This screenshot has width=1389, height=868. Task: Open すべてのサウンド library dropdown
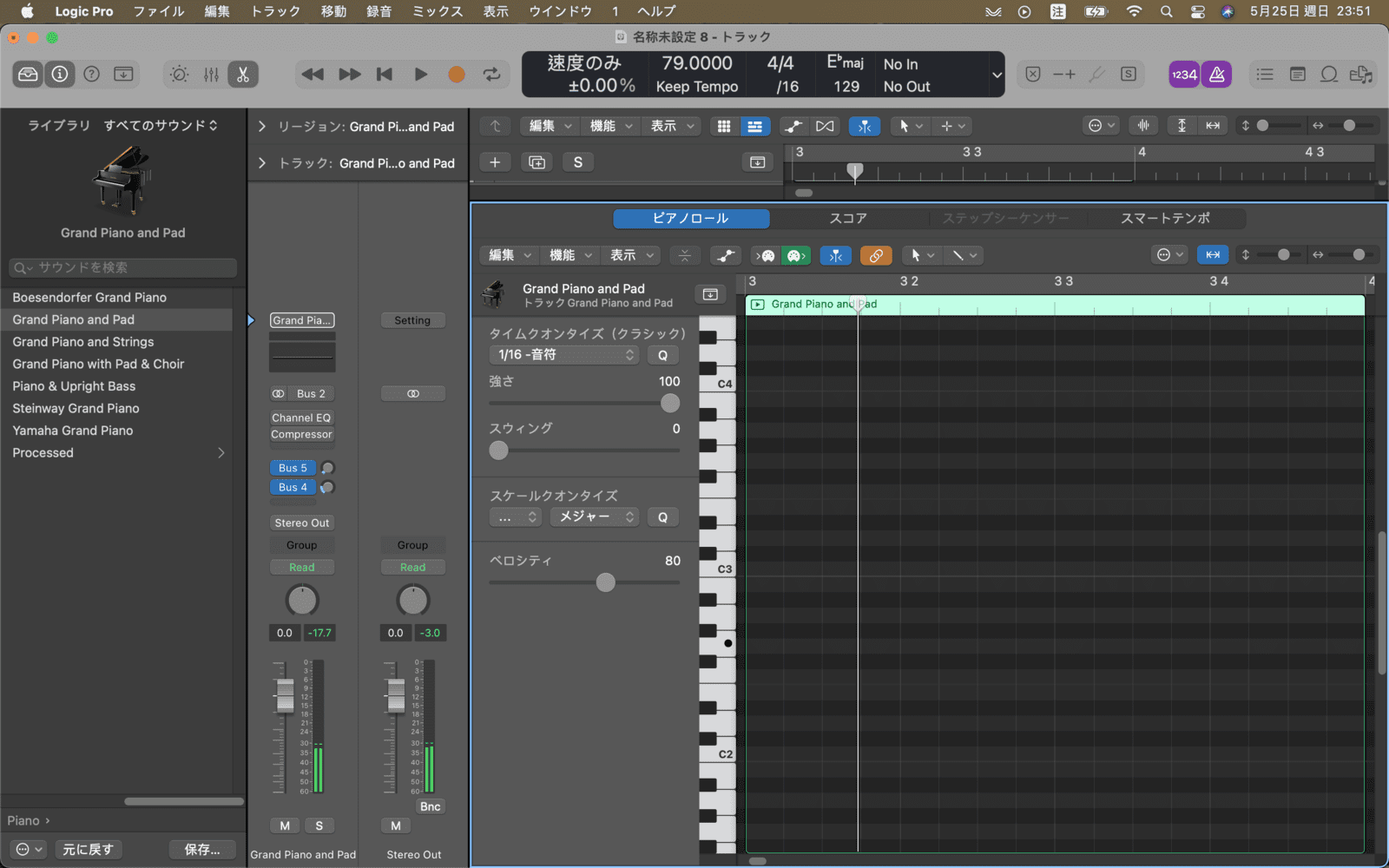(161, 126)
